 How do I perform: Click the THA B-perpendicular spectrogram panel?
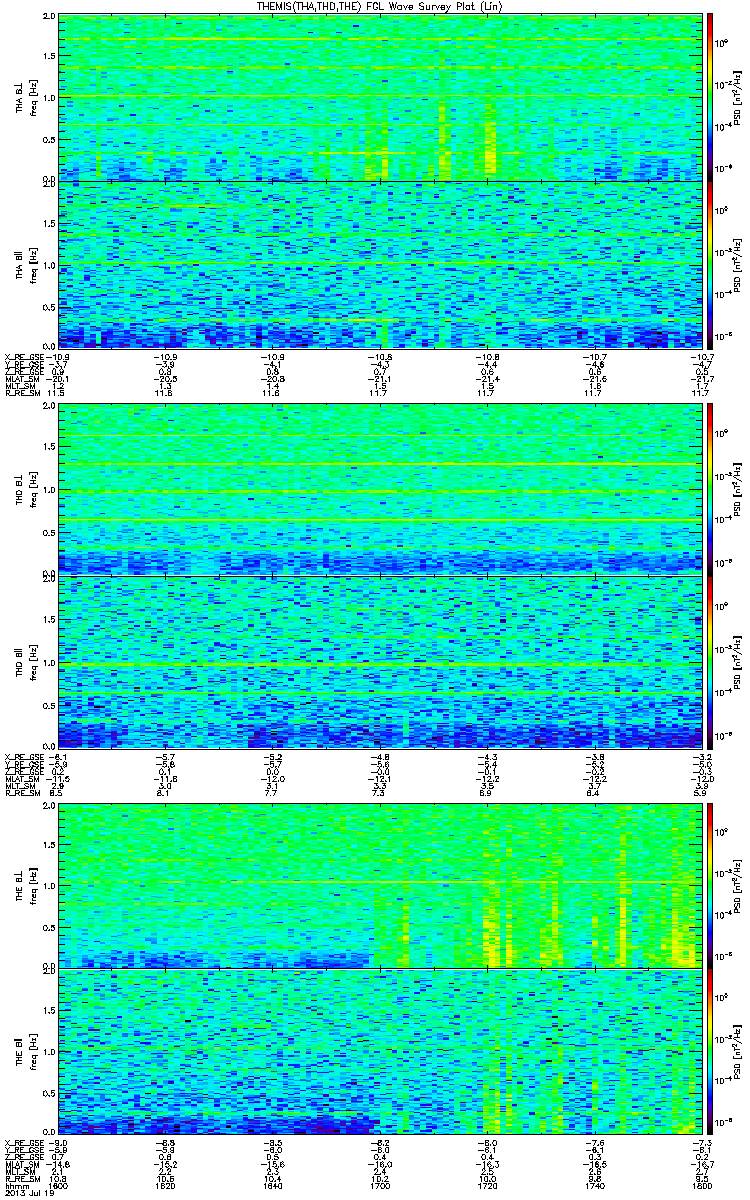click(x=381, y=96)
